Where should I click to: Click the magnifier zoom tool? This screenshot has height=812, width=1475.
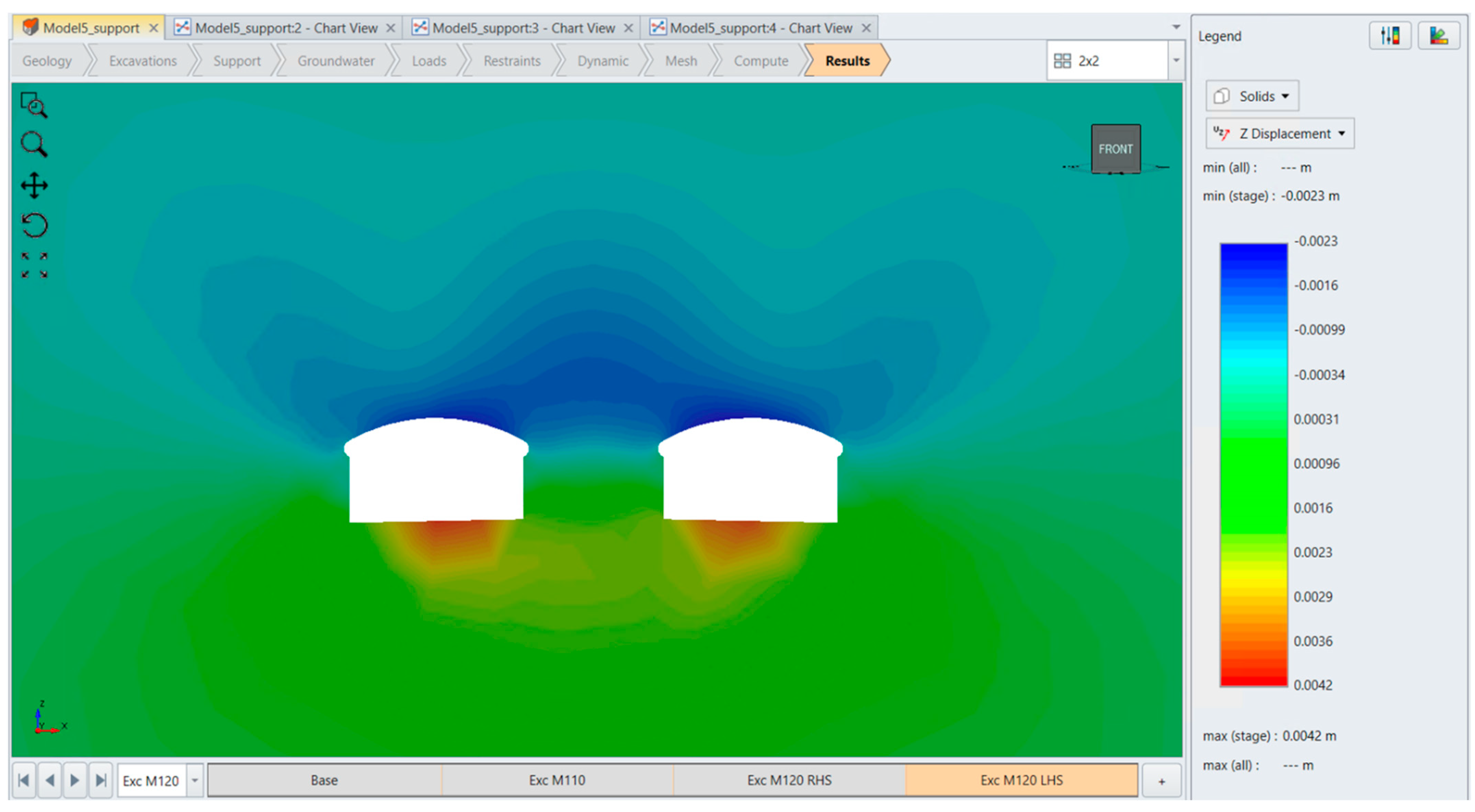(x=34, y=144)
